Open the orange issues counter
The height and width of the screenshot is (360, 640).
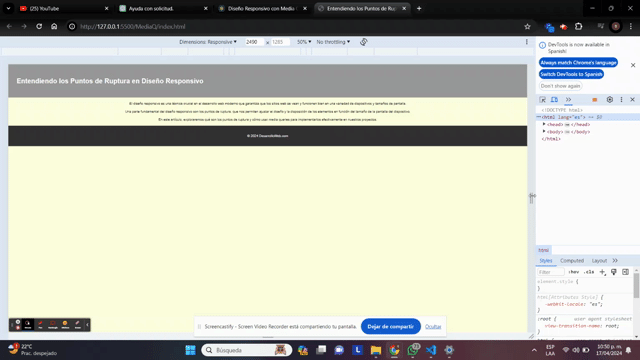pyautogui.click(x=595, y=100)
